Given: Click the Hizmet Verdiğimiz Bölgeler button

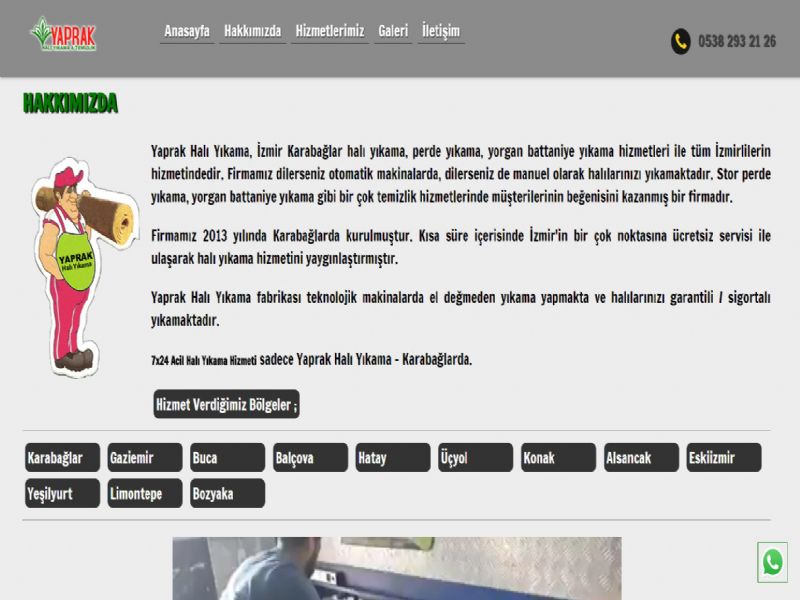Looking at the screenshot, I should (x=227, y=405).
